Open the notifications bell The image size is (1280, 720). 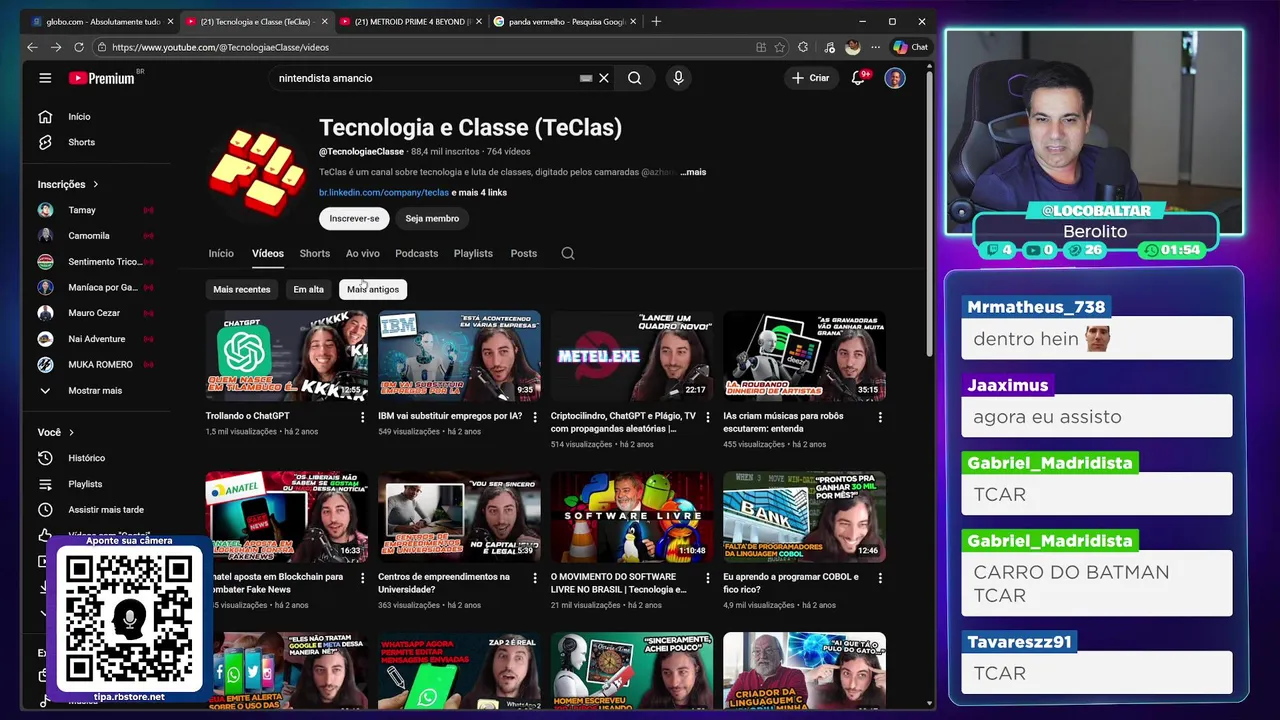pyautogui.click(x=858, y=78)
